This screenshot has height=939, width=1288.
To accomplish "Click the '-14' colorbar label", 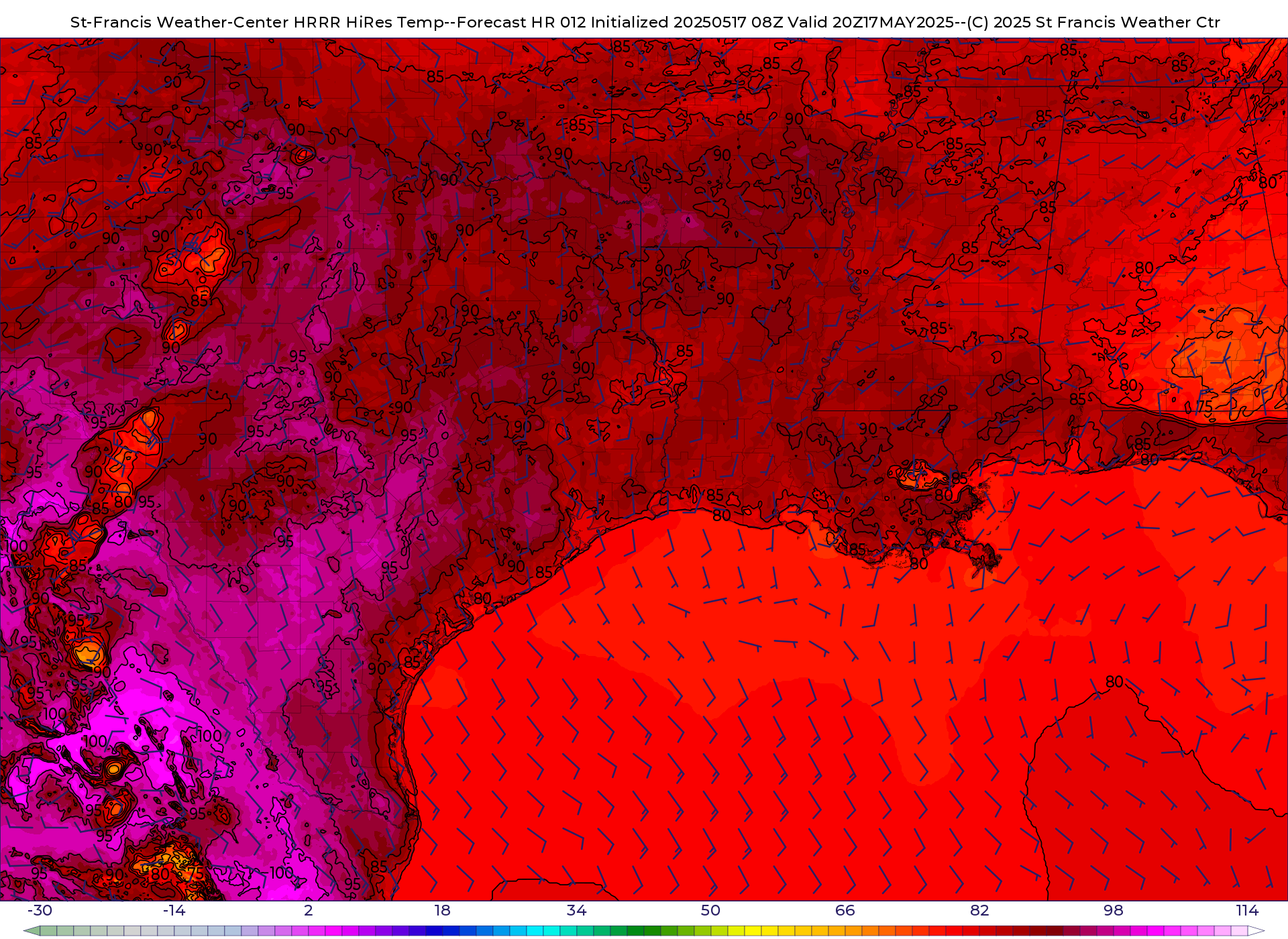I will [x=174, y=910].
